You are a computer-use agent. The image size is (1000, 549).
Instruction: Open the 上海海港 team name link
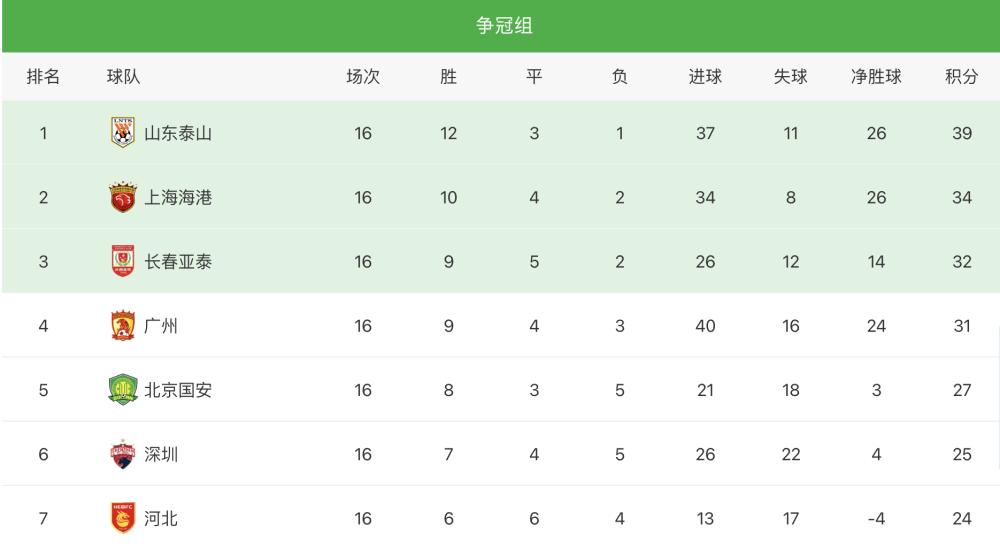click(178, 198)
